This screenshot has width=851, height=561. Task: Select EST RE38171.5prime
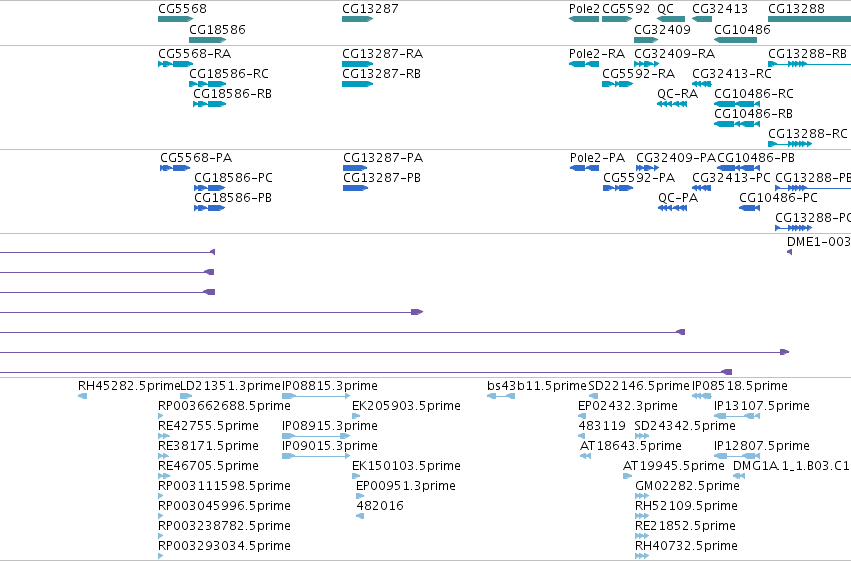(208, 447)
